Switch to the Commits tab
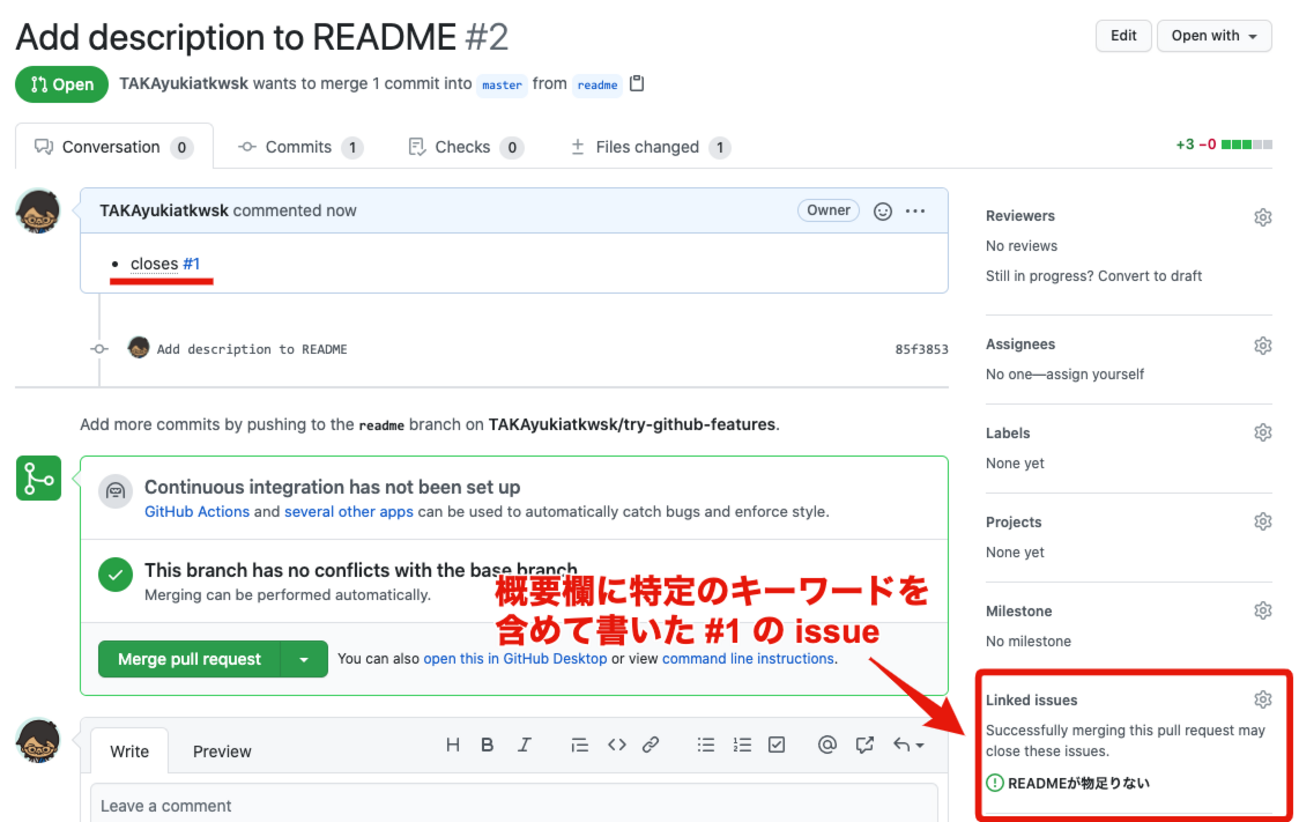 300,147
